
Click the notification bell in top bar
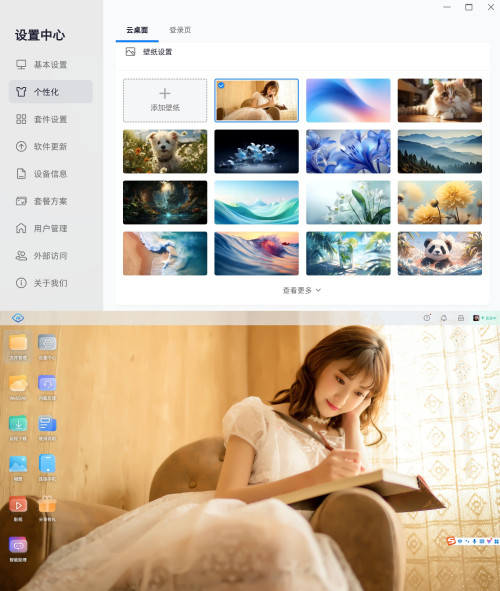point(444,318)
